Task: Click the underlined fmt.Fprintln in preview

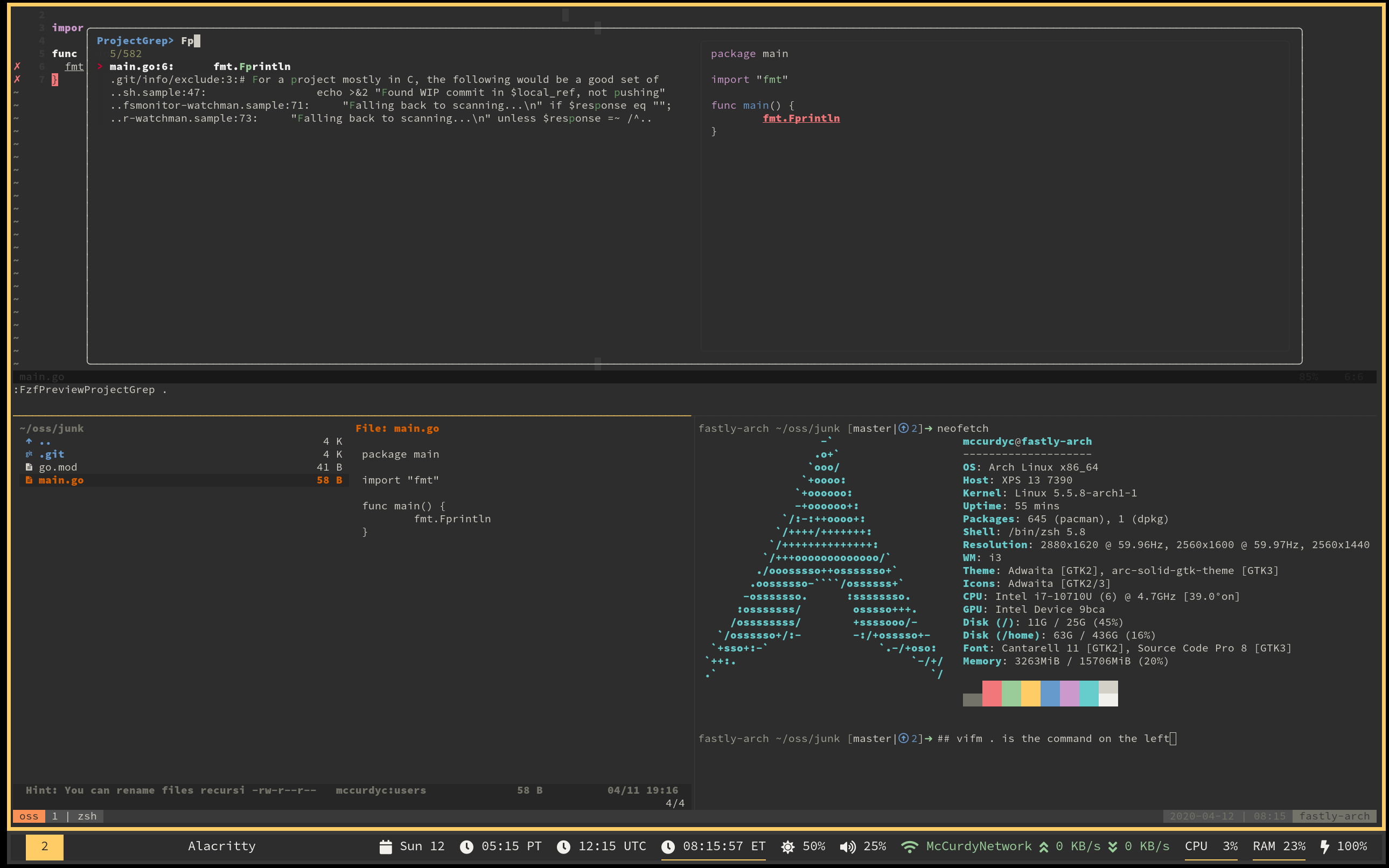Action: (800, 118)
